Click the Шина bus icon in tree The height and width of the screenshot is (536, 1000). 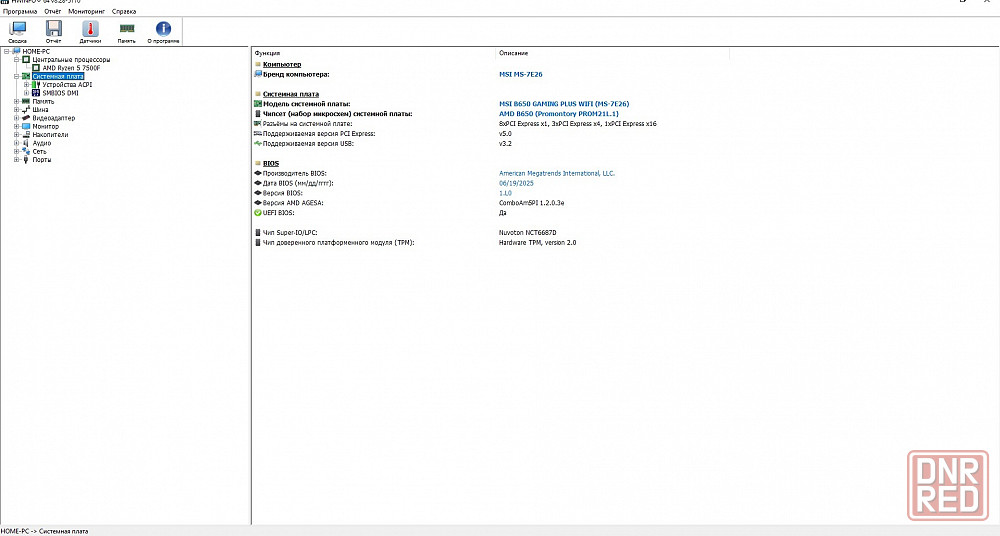[x=26, y=110]
